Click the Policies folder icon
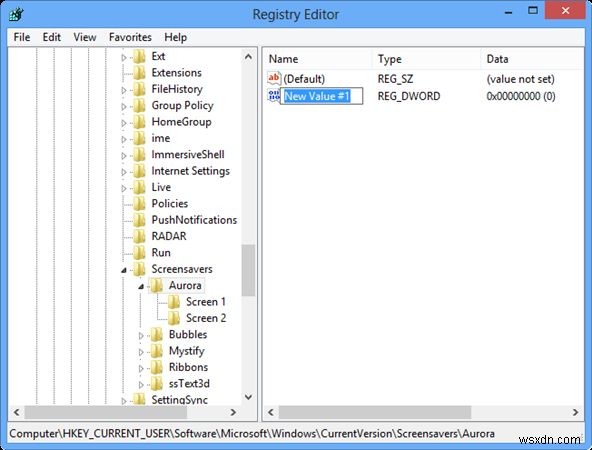This screenshot has width=592, height=450. 139,204
